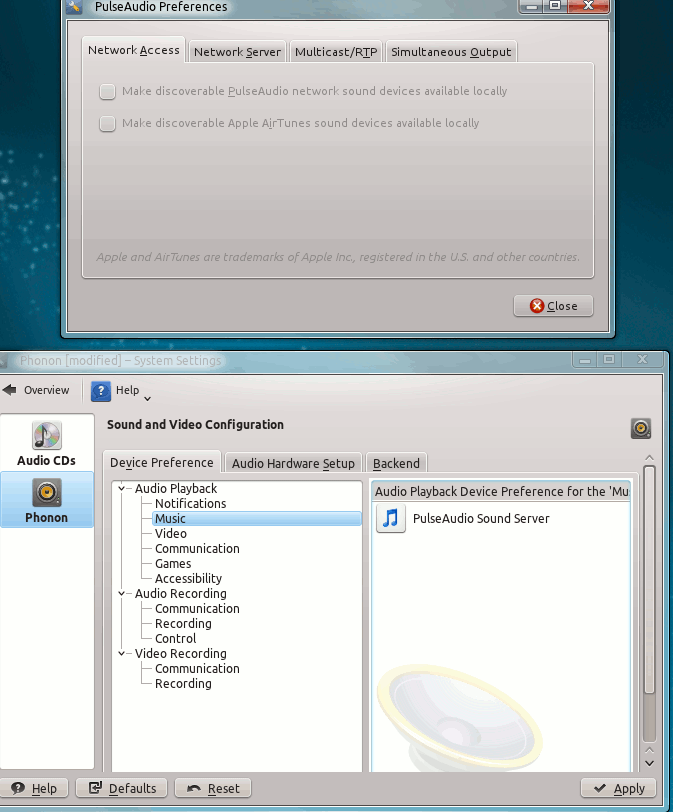Image resolution: width=673 pixels, height=812 pixels.
Task: Open the Audio Hardware Setup tab
Action: 293,463
